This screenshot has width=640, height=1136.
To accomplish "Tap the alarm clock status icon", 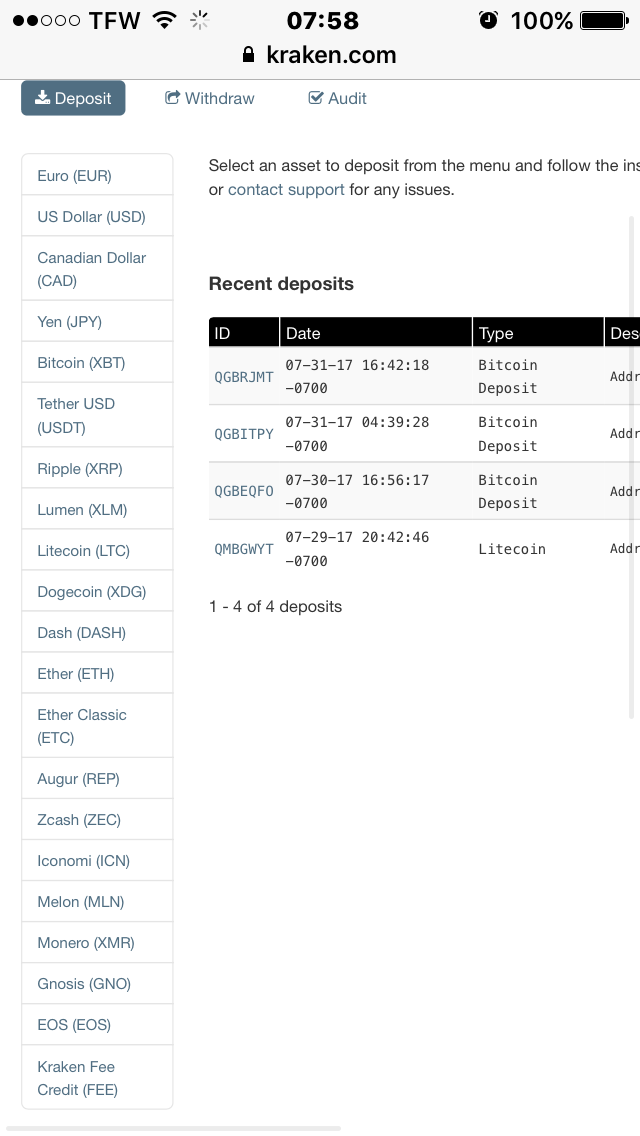I will [488, 20].
